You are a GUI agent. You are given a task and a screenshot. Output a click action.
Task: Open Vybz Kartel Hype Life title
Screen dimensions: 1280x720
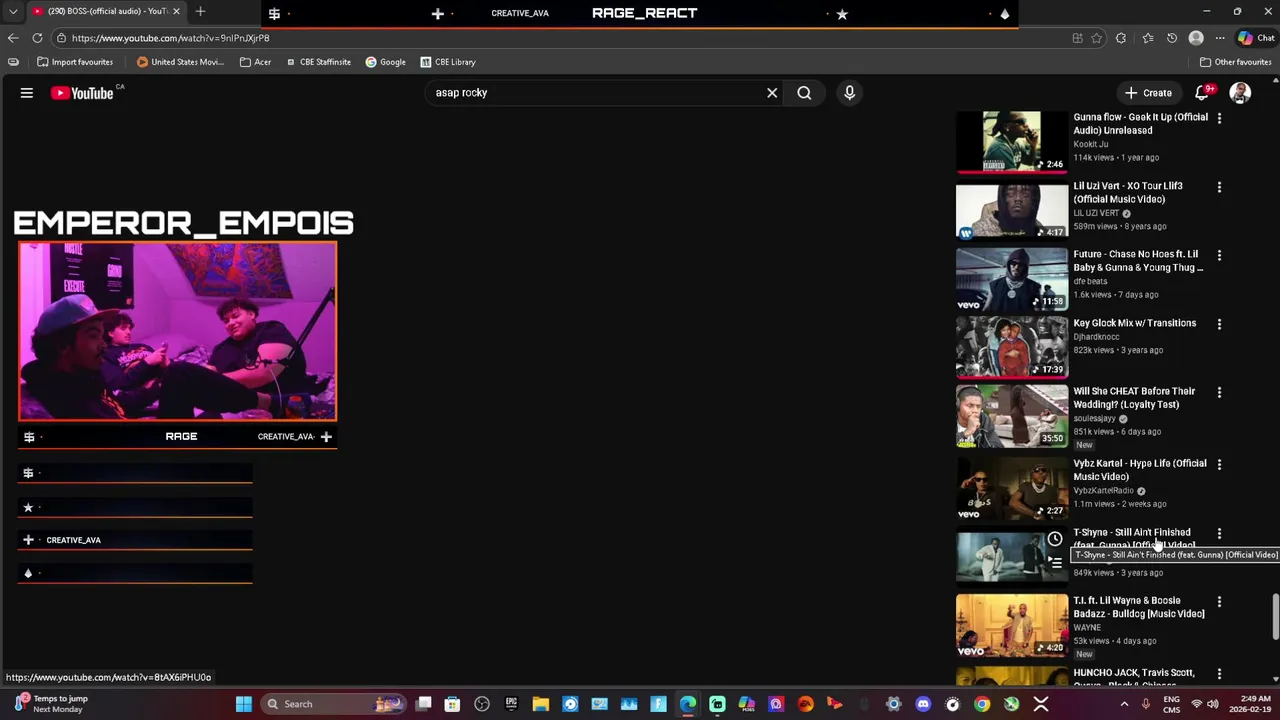tap(1140, 470)
